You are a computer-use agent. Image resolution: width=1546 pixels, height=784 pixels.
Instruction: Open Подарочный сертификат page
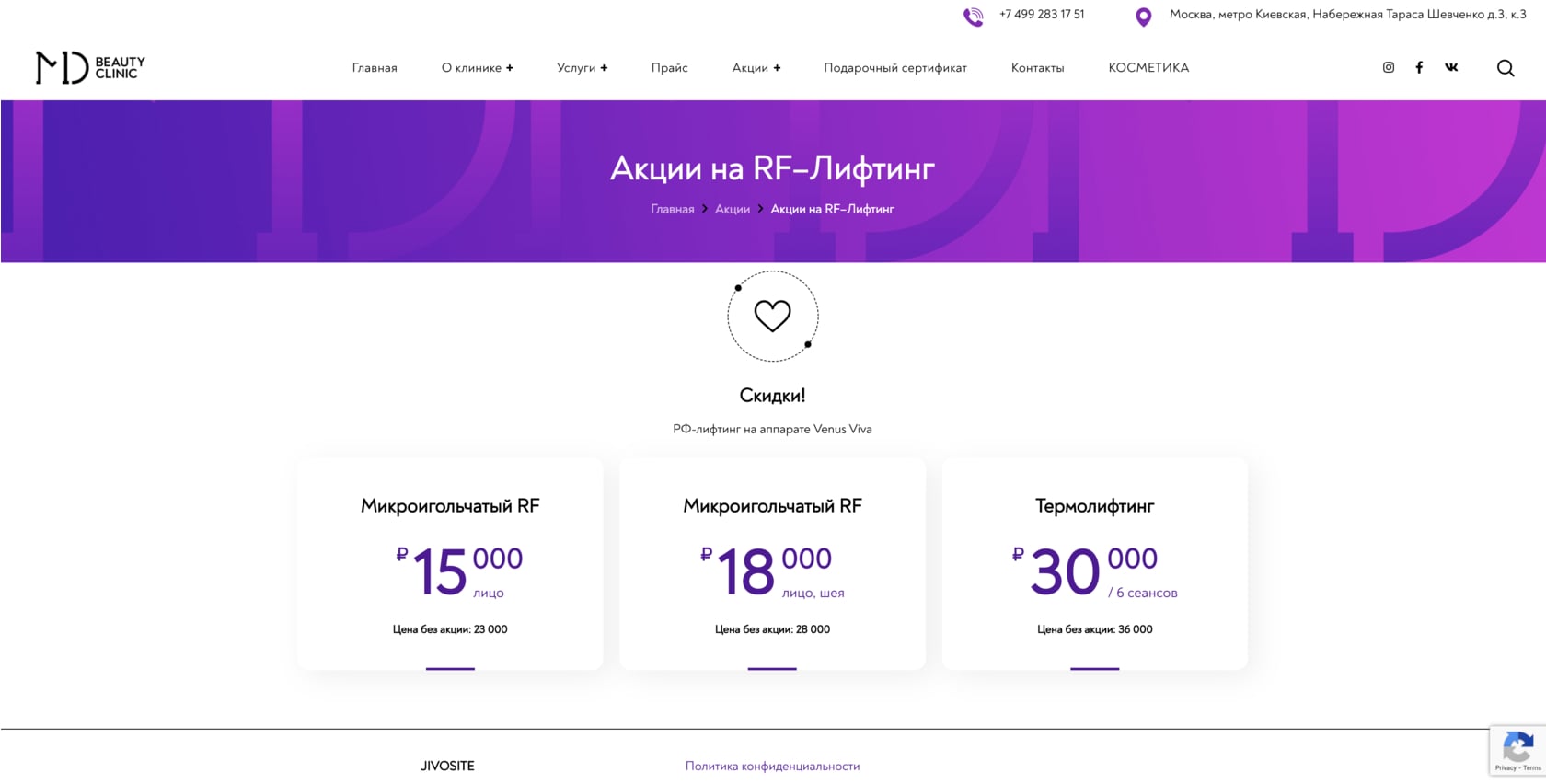click(895, 68)
